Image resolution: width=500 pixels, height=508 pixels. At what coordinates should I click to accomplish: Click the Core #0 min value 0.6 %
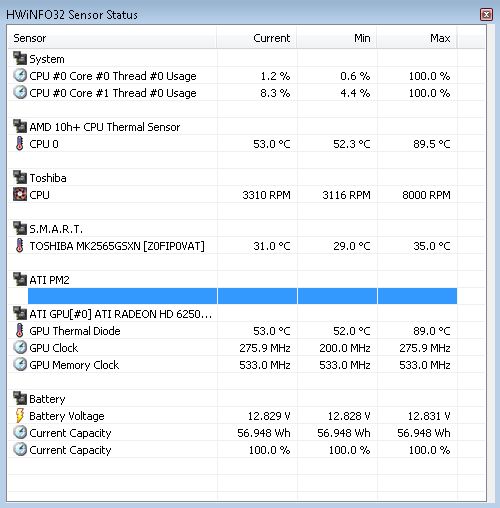click(355, 76)
